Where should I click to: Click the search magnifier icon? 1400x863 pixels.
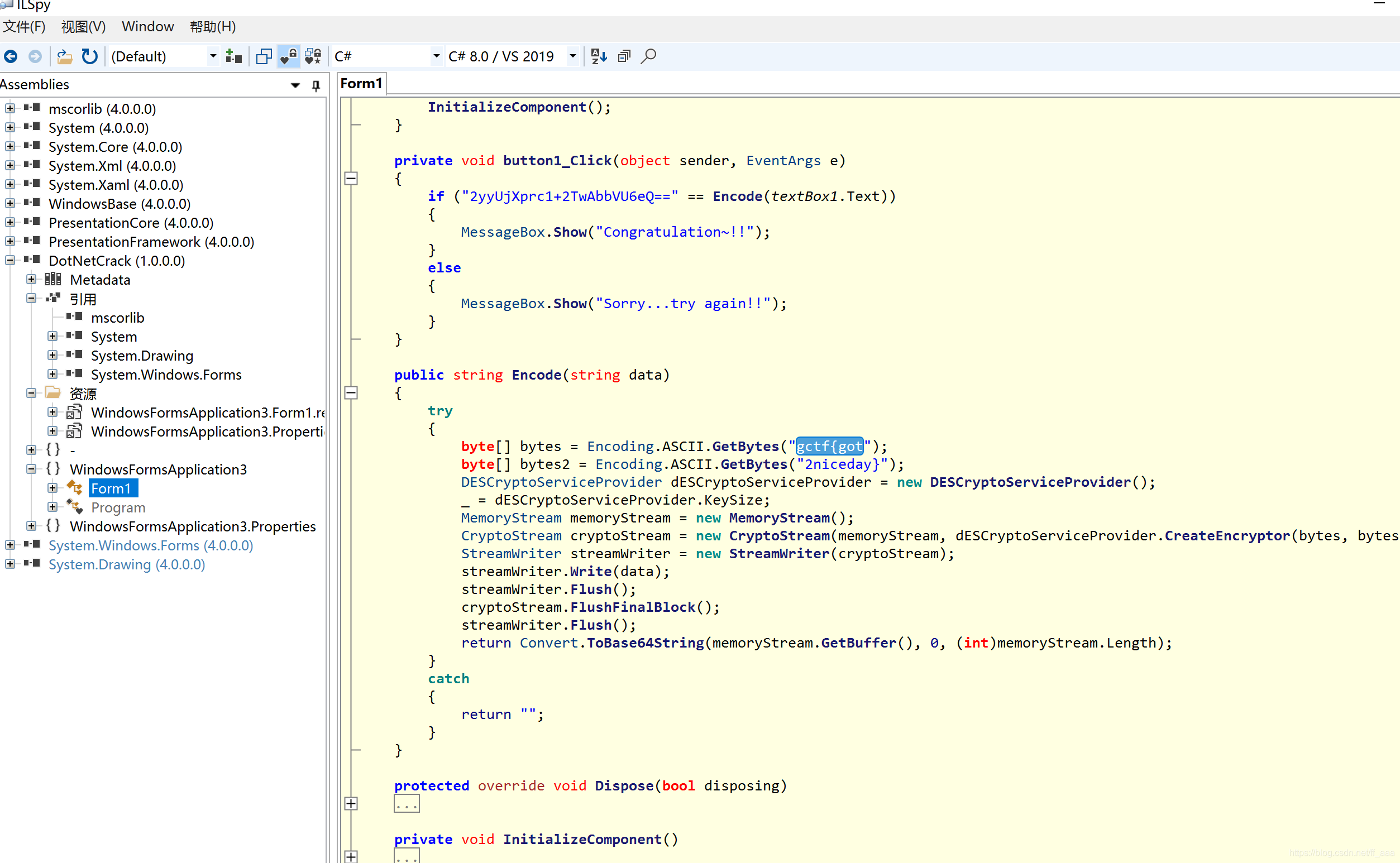coord(648,56)
